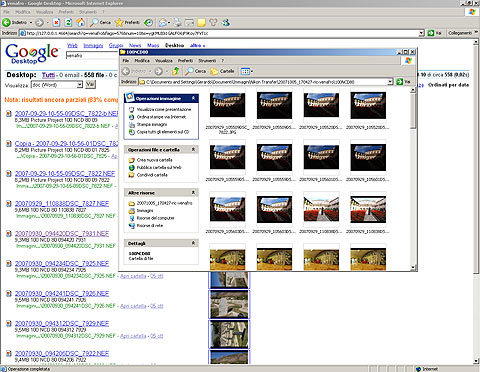Click Ordina stampe via Internet
480x372 pixels.
tap(157, 117)
